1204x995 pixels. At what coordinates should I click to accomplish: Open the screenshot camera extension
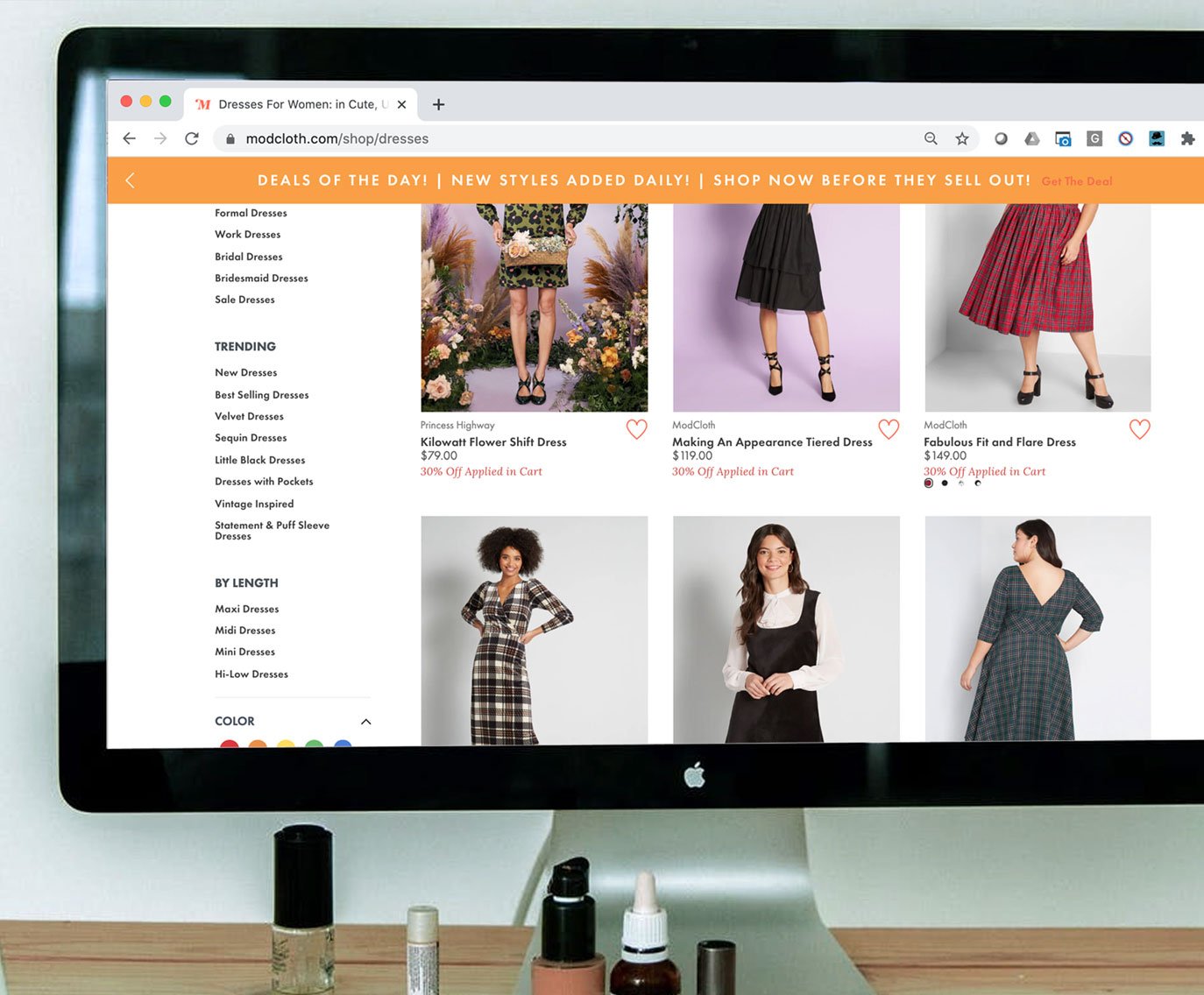[1063, 138]
